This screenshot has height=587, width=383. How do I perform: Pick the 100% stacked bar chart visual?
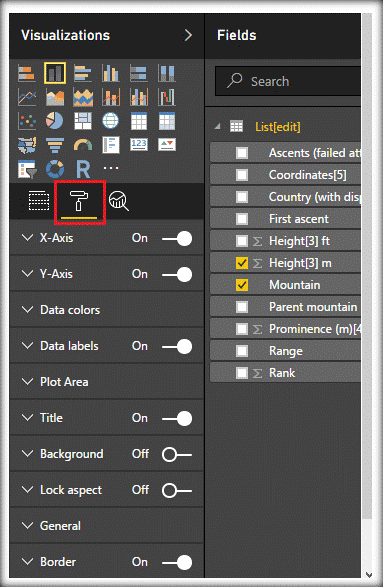click(x=139, y=73)
